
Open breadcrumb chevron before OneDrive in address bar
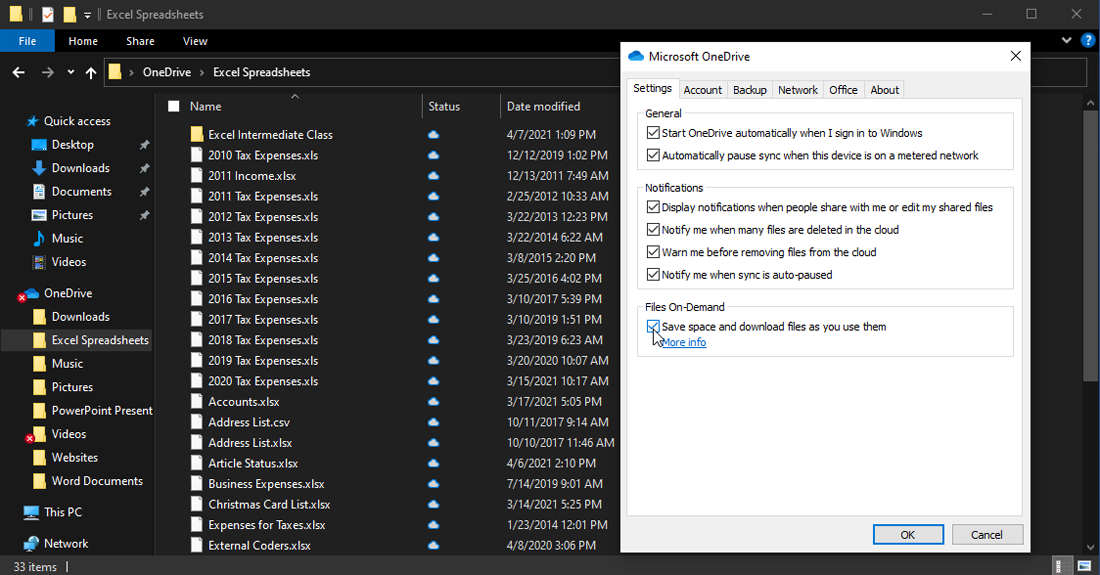(131, 72)
